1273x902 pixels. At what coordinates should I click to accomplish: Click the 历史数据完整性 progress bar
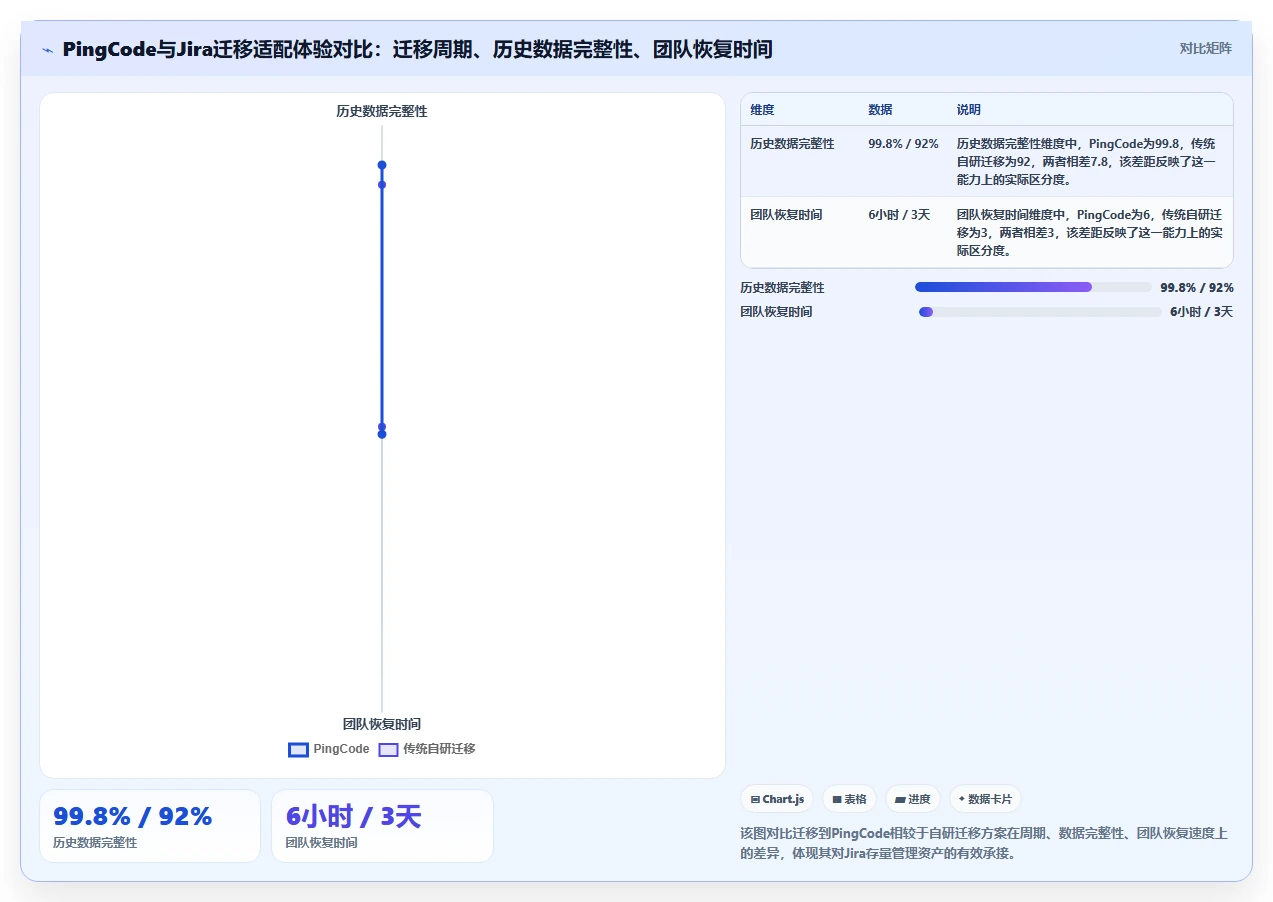1033,287
